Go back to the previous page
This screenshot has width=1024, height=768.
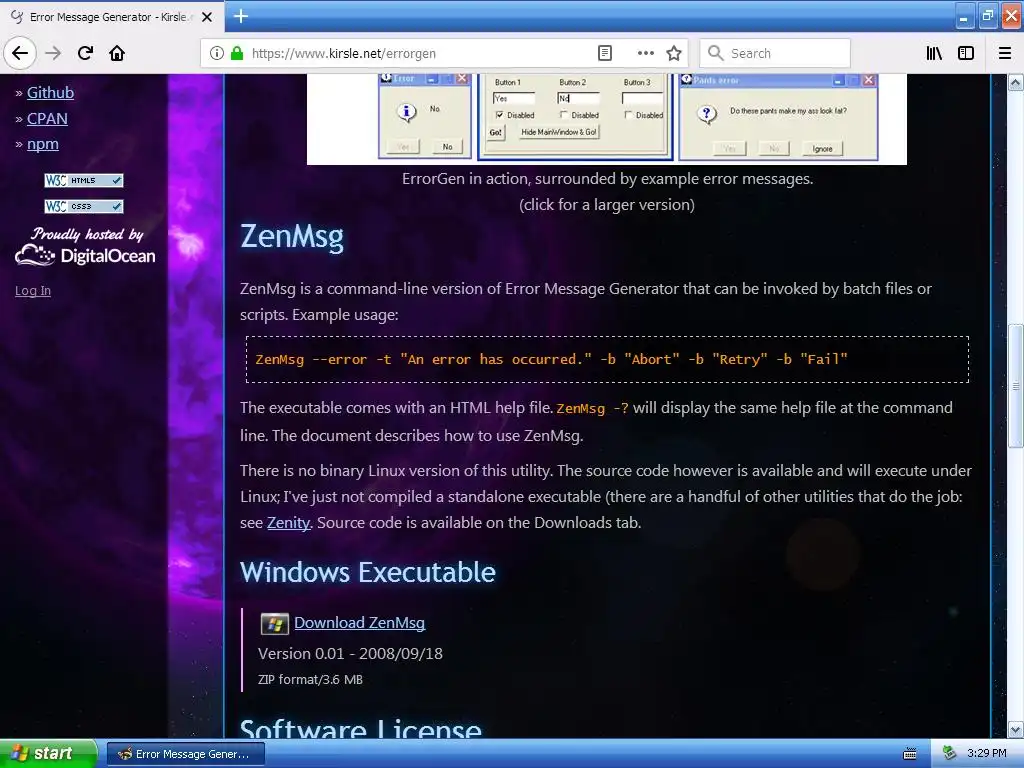point(20,53)
